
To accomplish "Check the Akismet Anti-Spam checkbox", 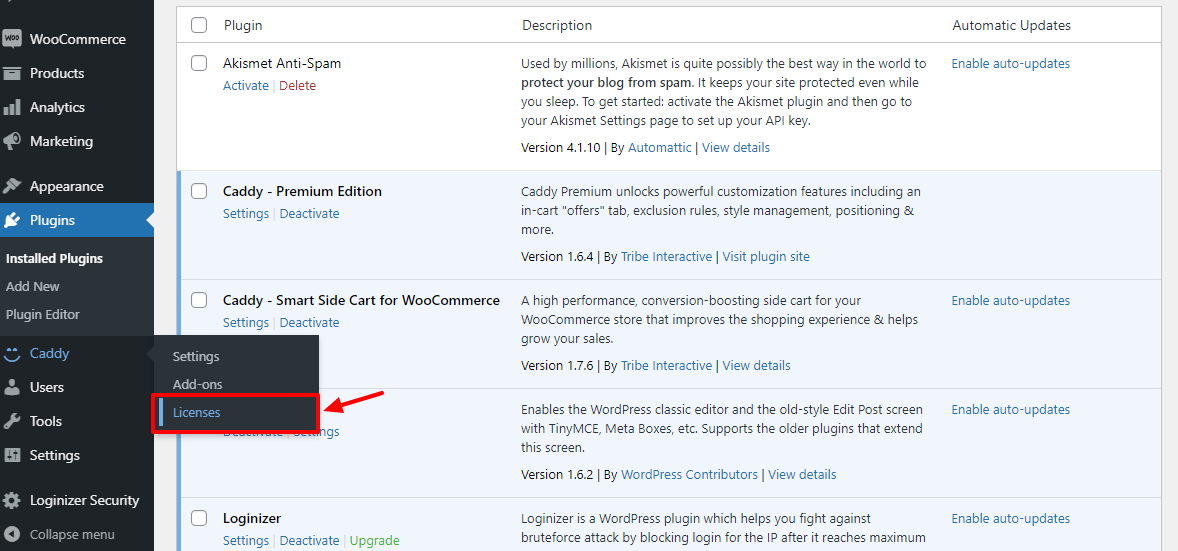I will point(199,63).
